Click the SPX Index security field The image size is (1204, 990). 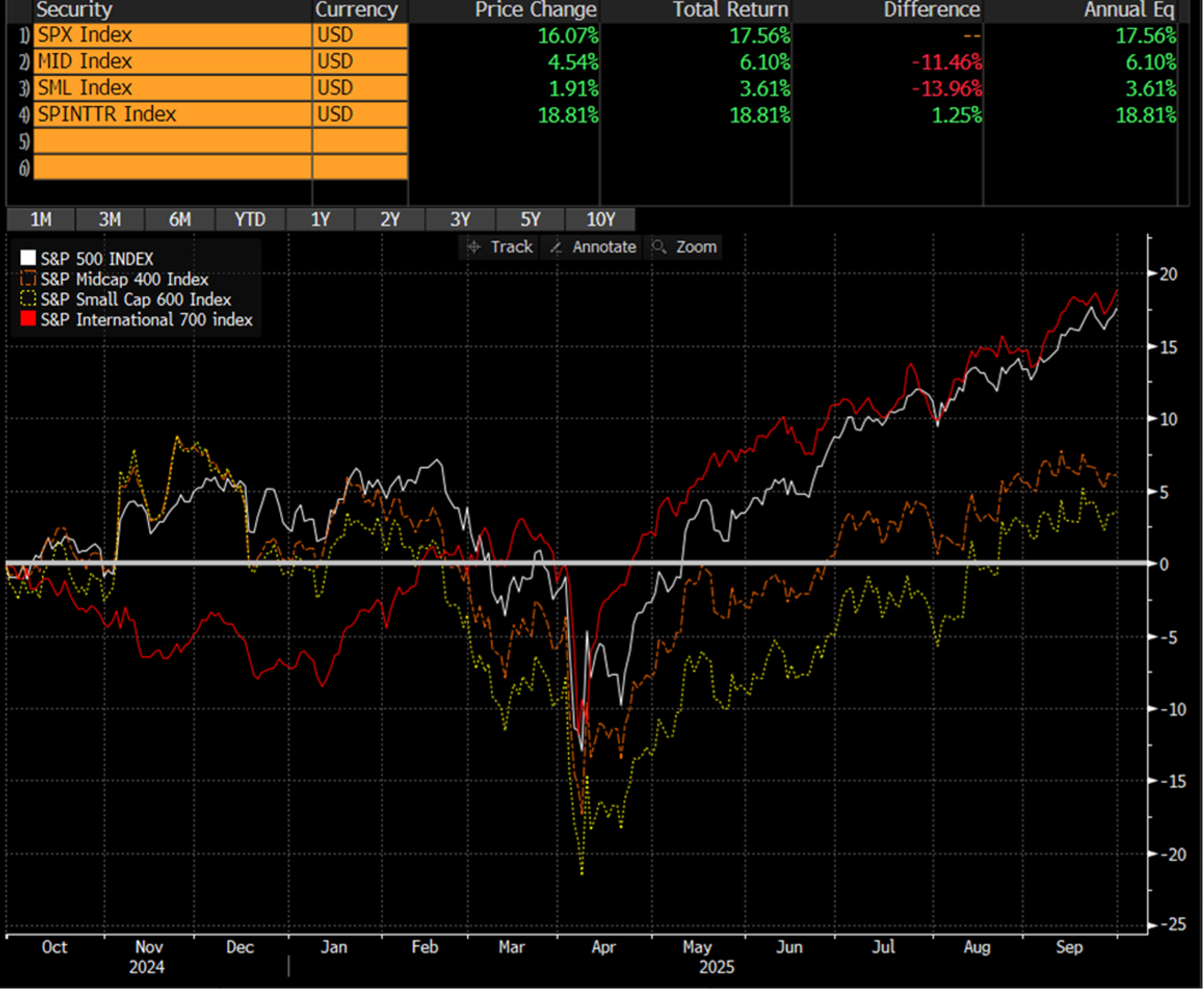[x=173, y=35]
